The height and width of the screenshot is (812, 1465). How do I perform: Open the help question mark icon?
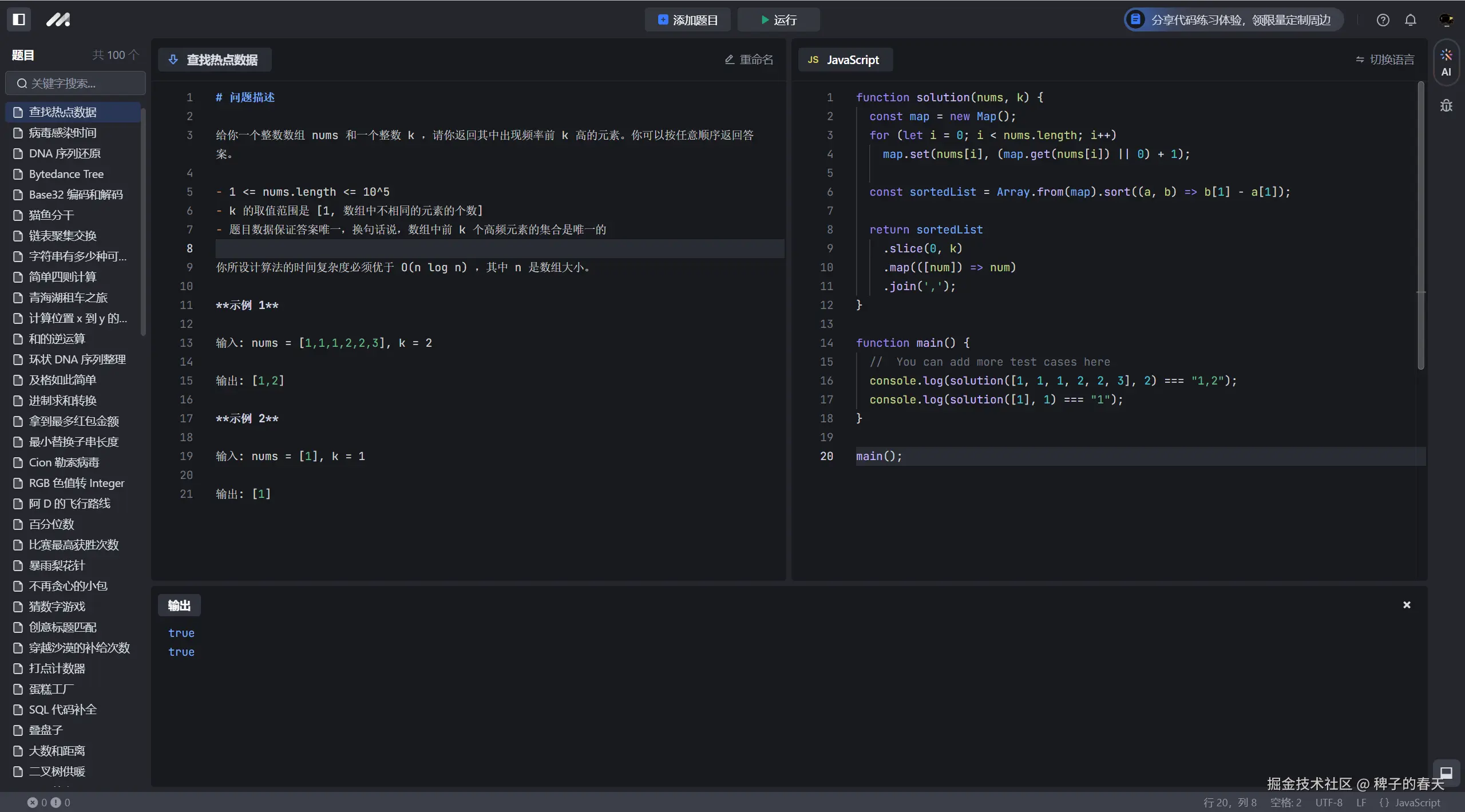pos(1383,20)
